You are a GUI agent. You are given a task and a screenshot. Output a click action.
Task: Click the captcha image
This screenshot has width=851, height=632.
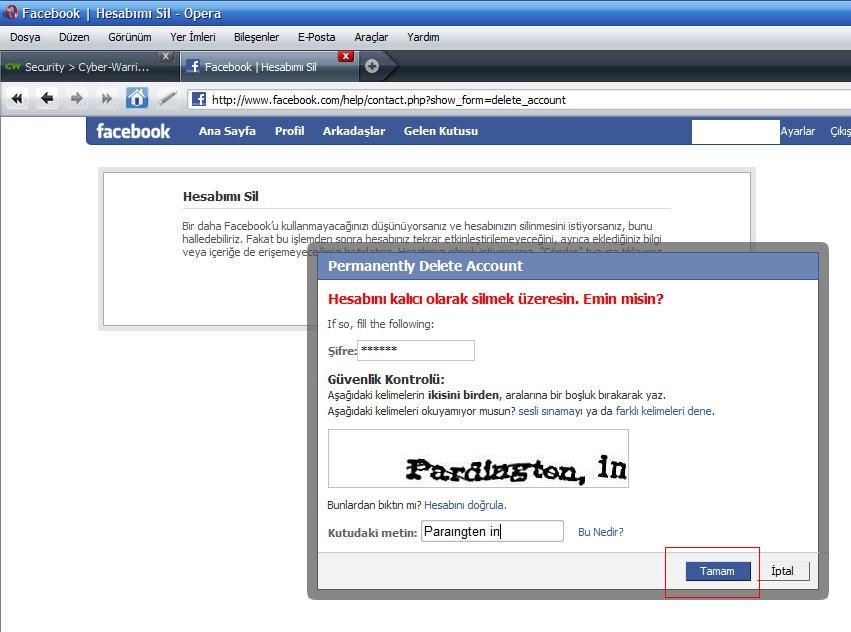(478, 458)
